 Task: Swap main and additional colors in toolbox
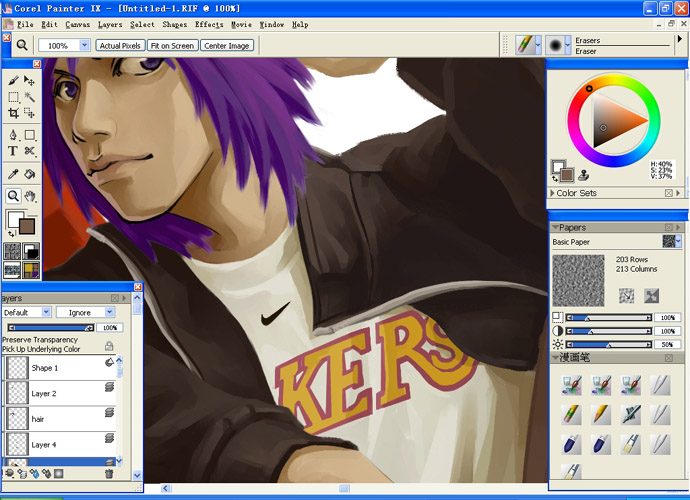tap(11, 234)
